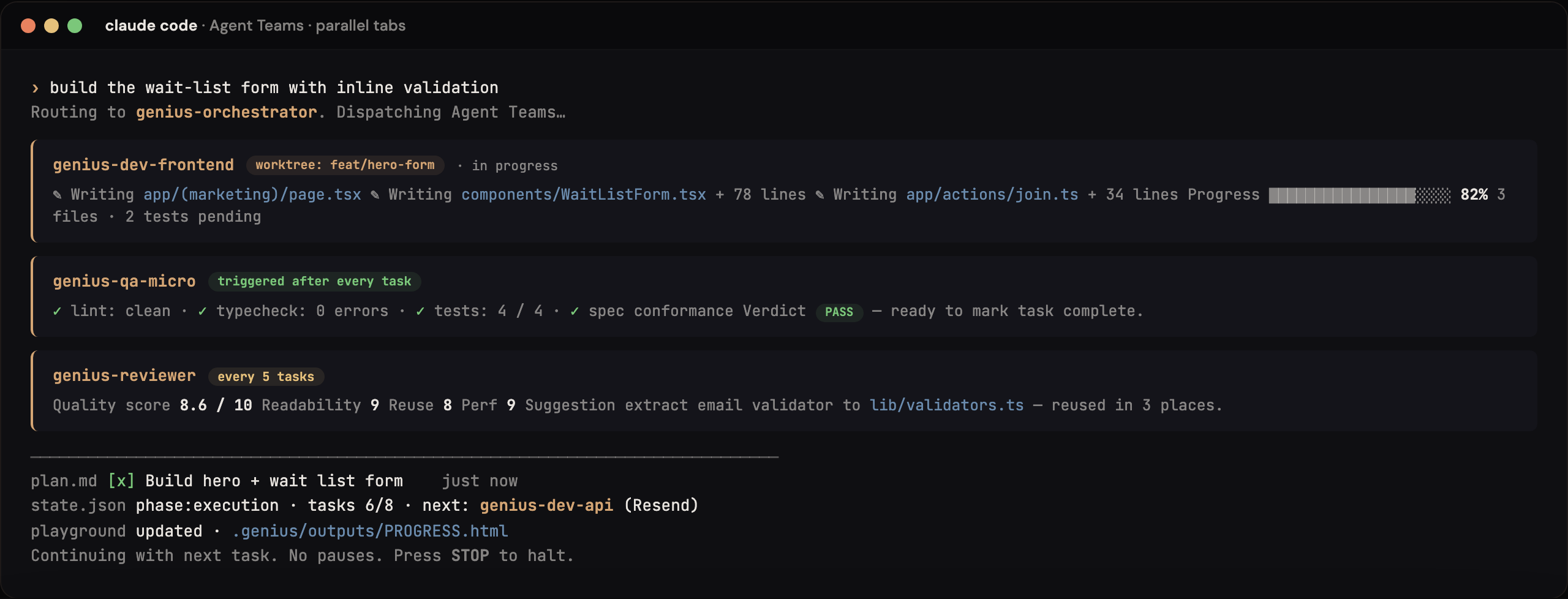This screenshot has width=1568, height=599.
Task: Click the green PASS verdict badge
Action: pos(839,312)
